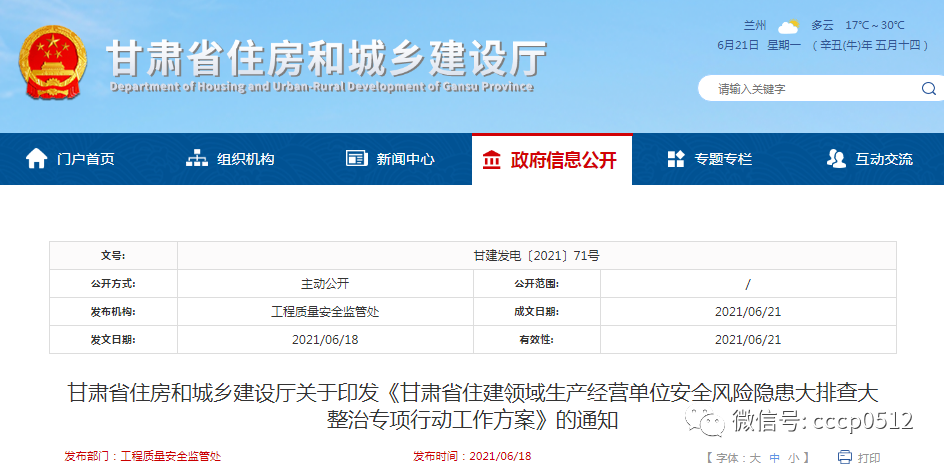Image resolution: width=944 pixels, height=464 pixels.
Task: Set font size to 大
Action: tap(755, 457)
